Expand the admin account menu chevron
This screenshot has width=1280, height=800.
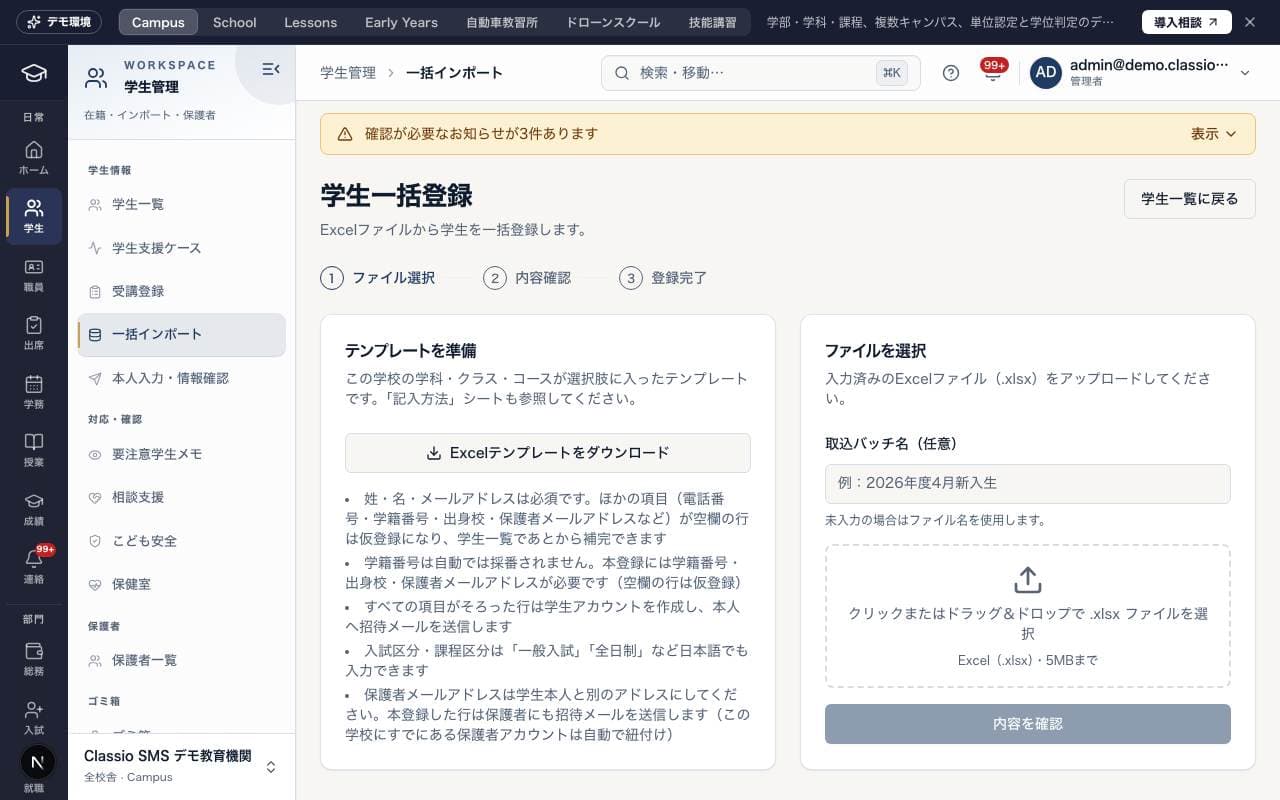(x=1245, y=73)
